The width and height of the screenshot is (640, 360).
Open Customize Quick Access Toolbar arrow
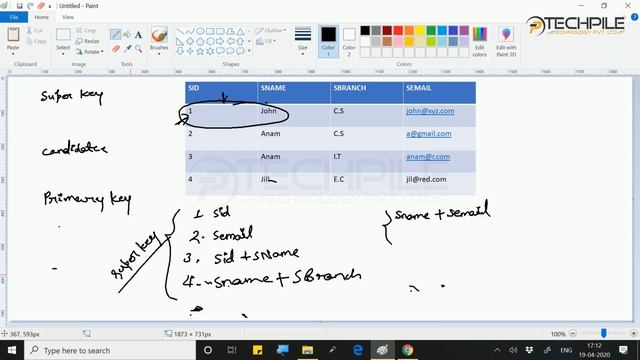50,6
